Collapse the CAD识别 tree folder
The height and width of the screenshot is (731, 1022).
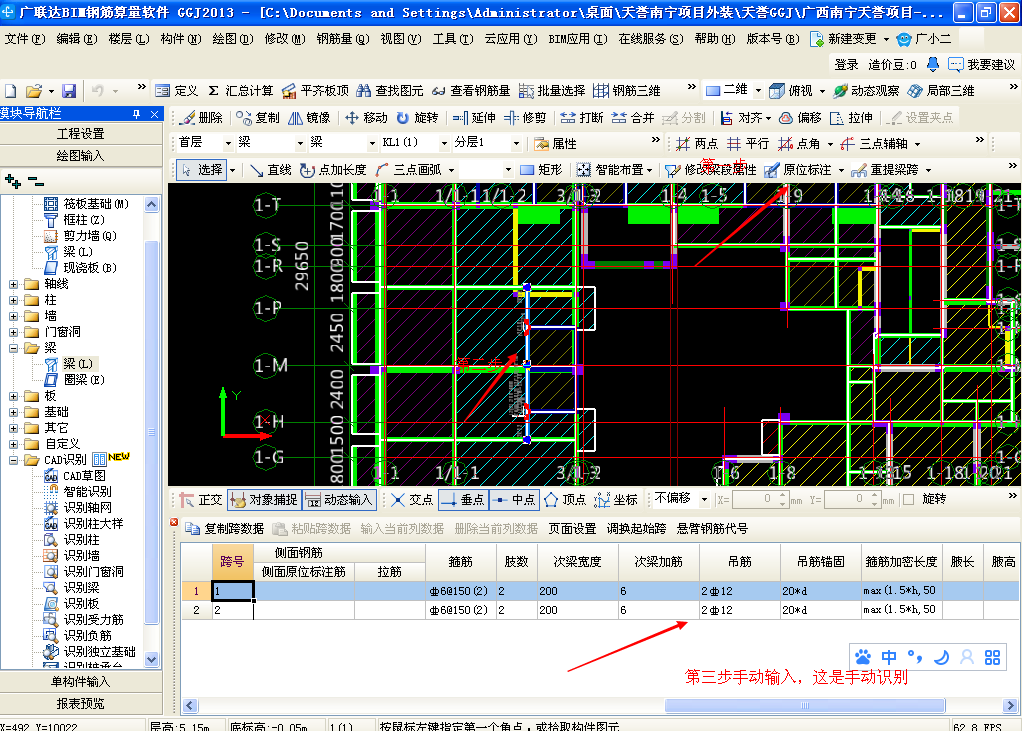13,460
